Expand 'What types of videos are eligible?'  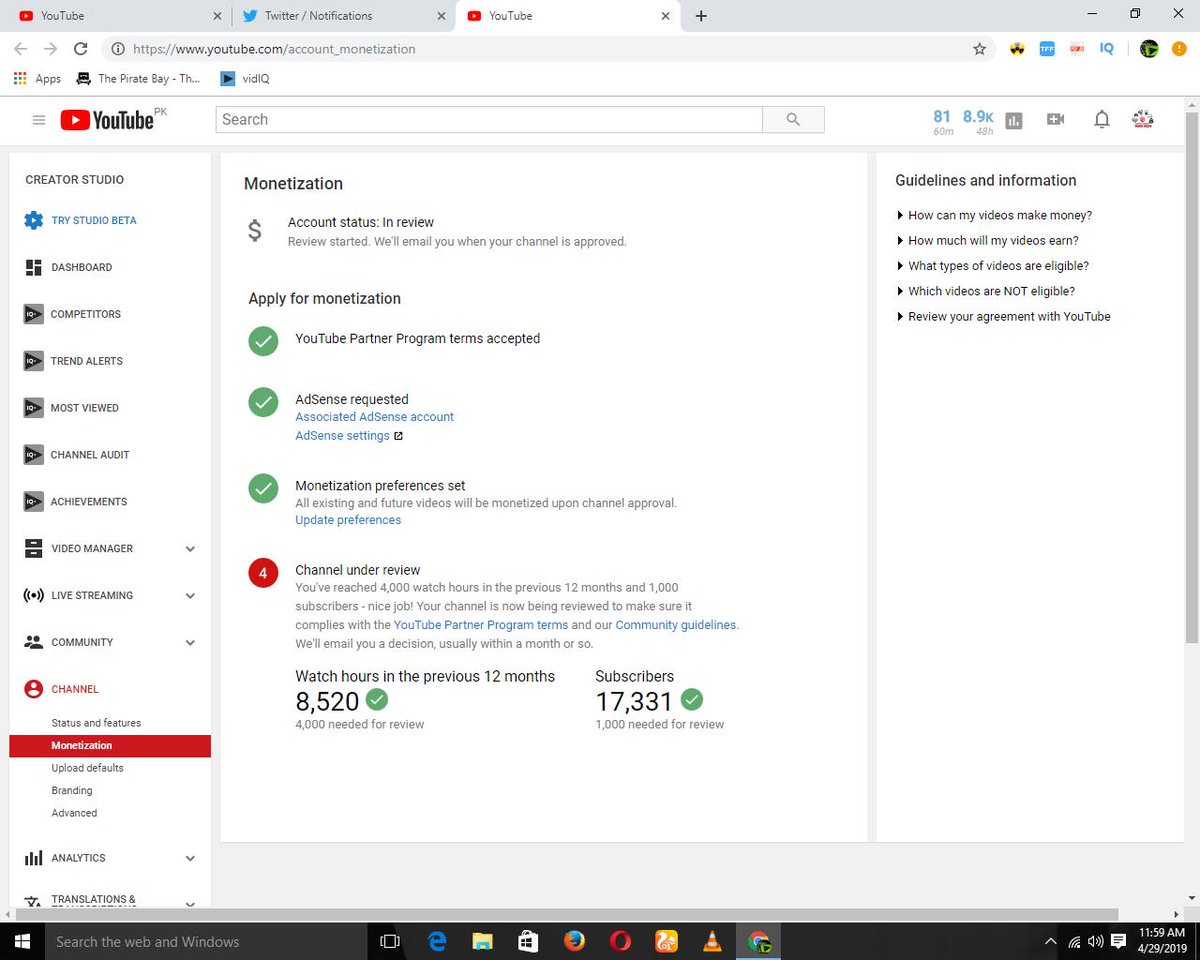992,266
